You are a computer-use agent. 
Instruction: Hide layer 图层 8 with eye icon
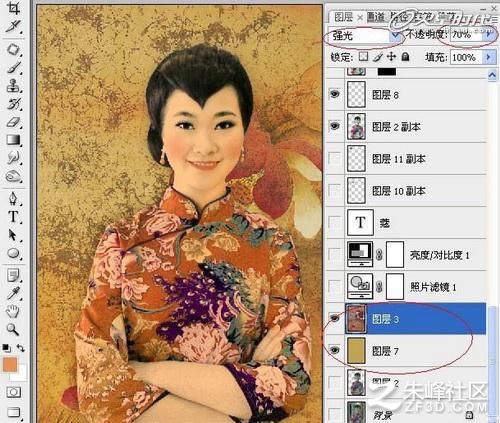pos(335,94)
